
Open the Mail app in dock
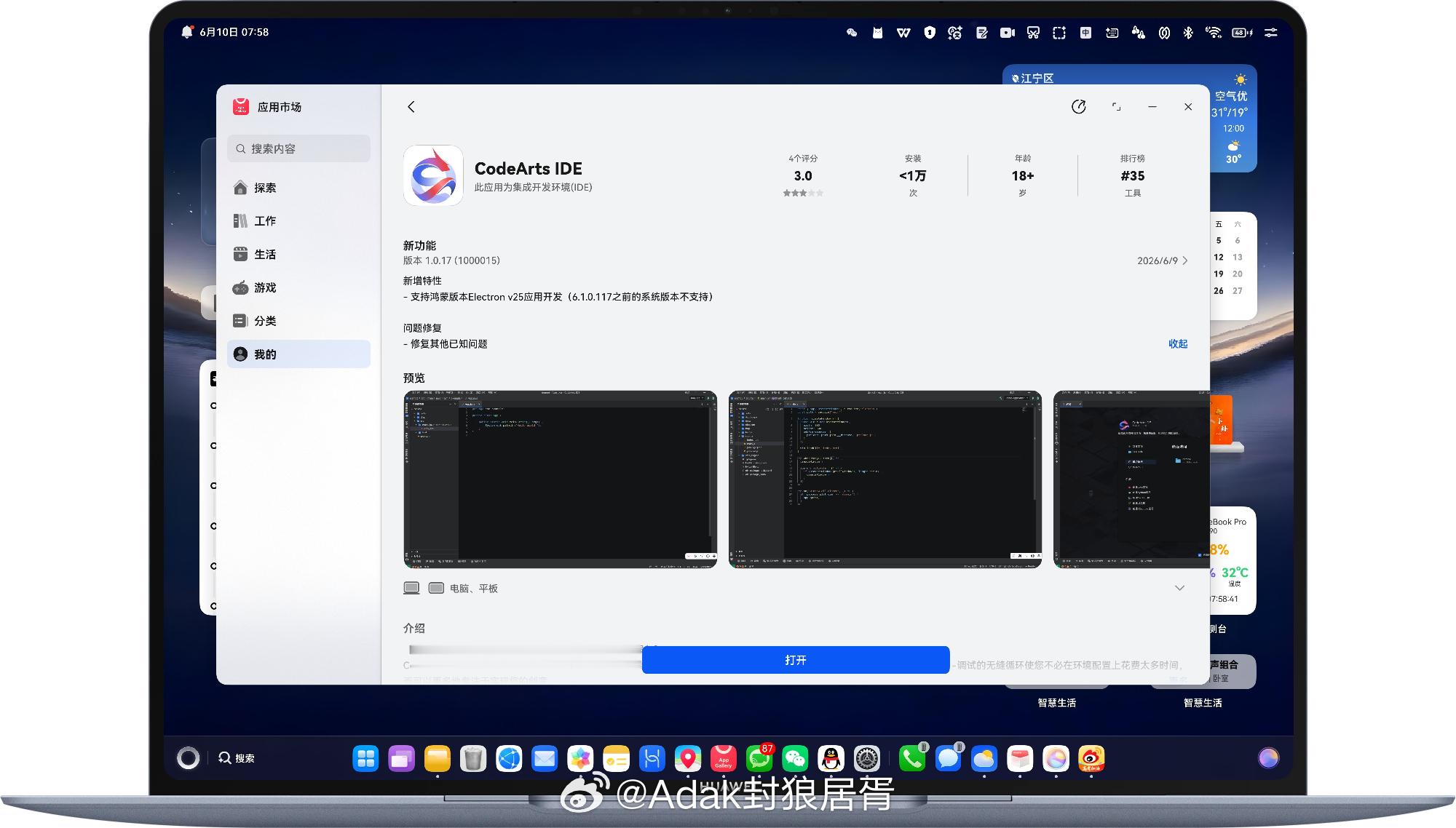(545, 759)
